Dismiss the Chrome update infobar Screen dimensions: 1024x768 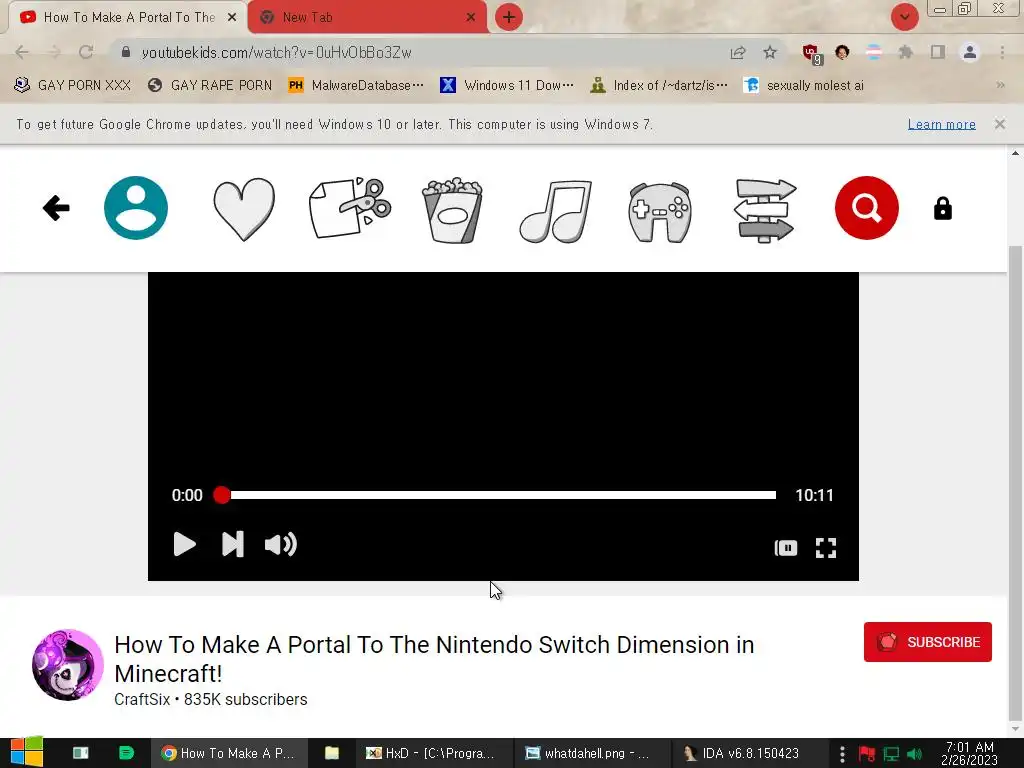coord(999,124)
